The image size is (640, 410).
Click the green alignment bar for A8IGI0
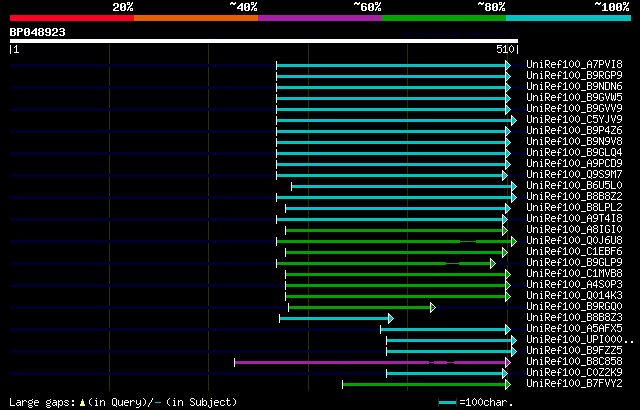pyautogui.click(x=396, y=230)
